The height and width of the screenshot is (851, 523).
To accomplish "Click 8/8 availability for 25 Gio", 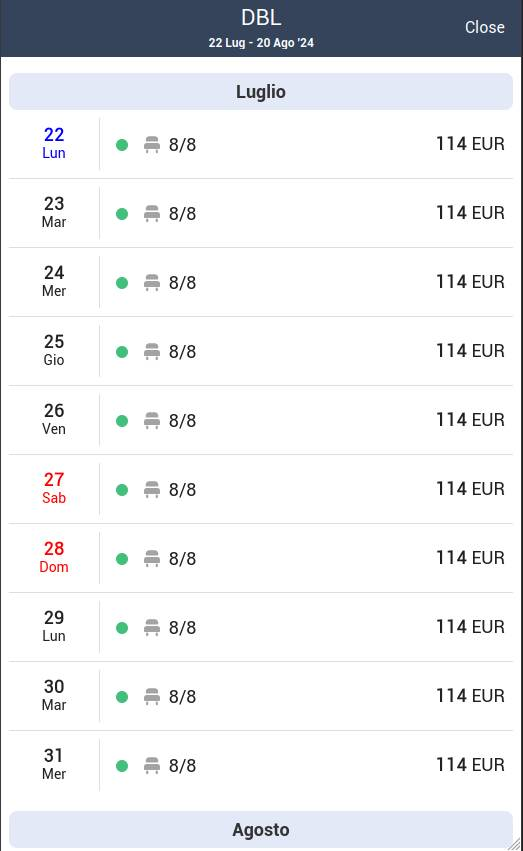I will tap(182, 352).
